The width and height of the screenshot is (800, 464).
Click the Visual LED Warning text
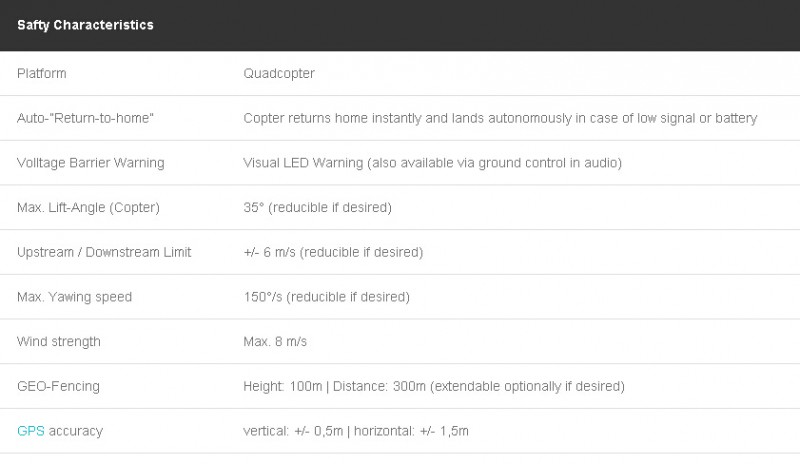(432, 163)
